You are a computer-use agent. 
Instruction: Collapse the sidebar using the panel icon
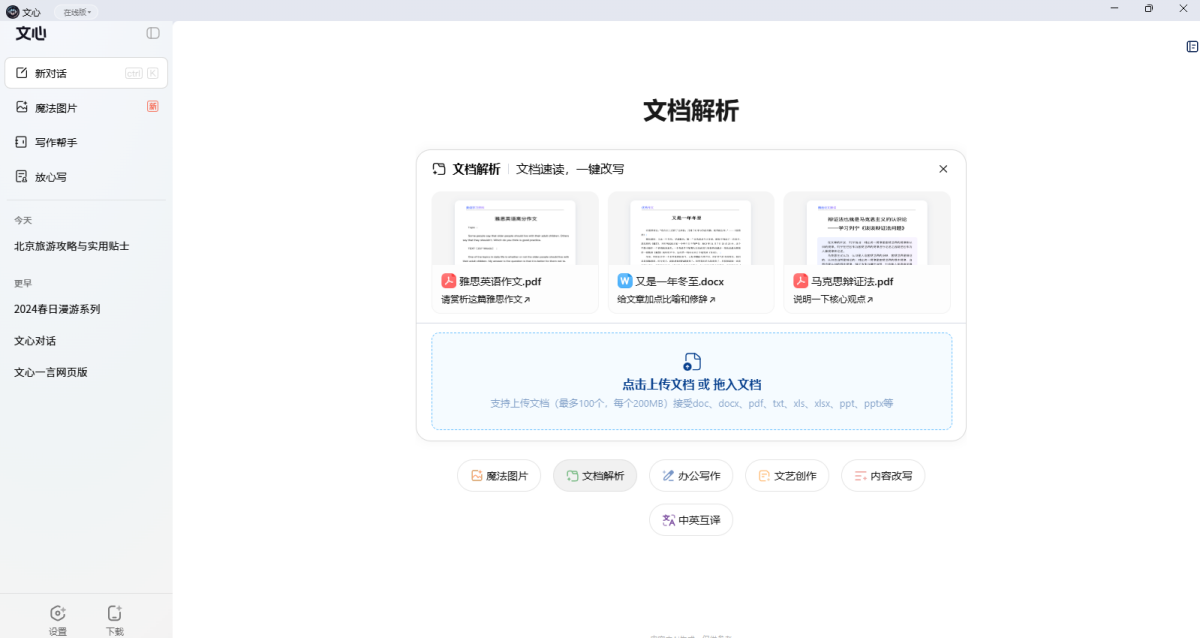pyautogui.click(x=152, y=33)
